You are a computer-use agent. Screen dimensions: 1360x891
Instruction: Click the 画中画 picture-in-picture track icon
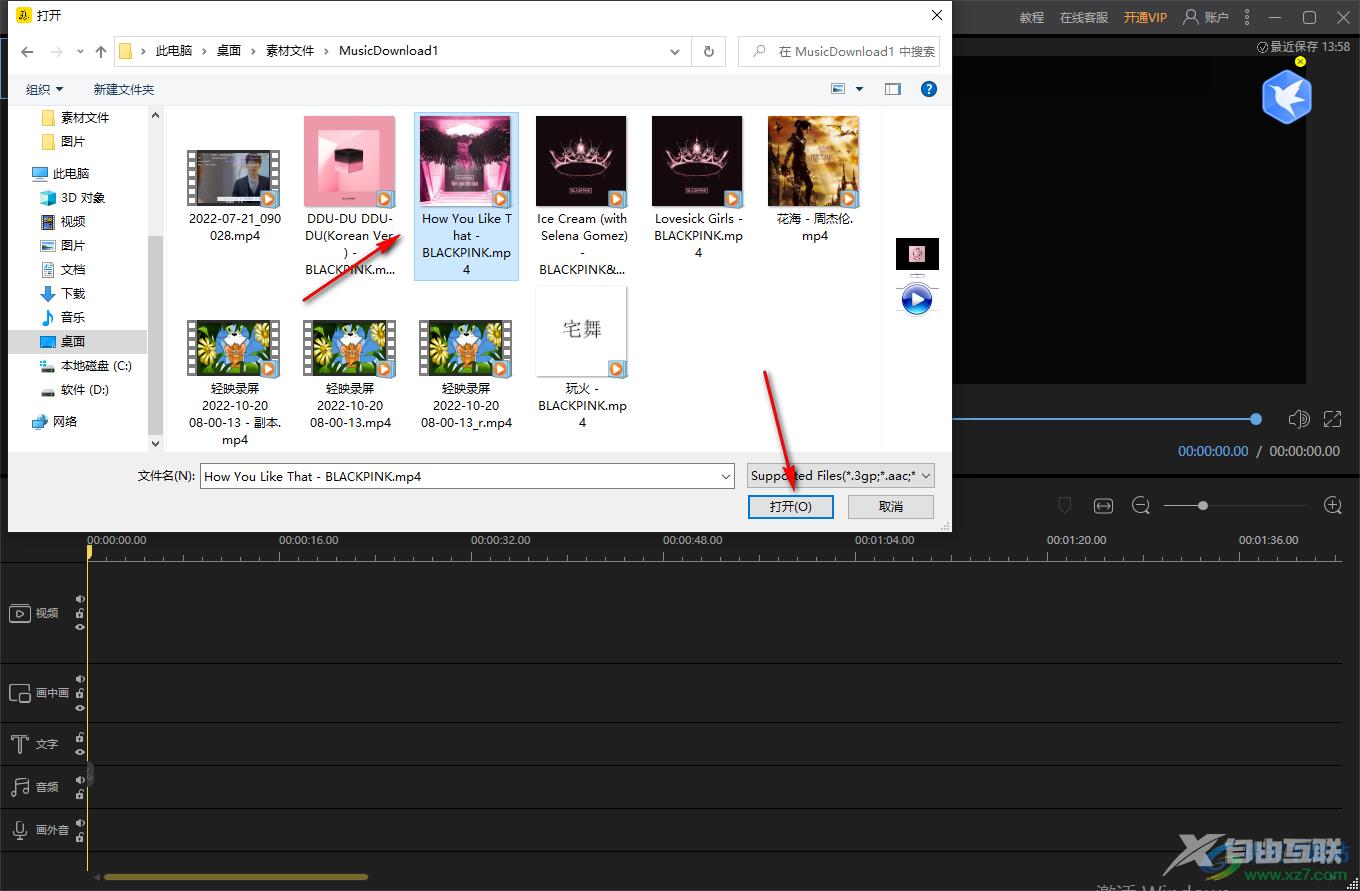(x=20, y=693)
